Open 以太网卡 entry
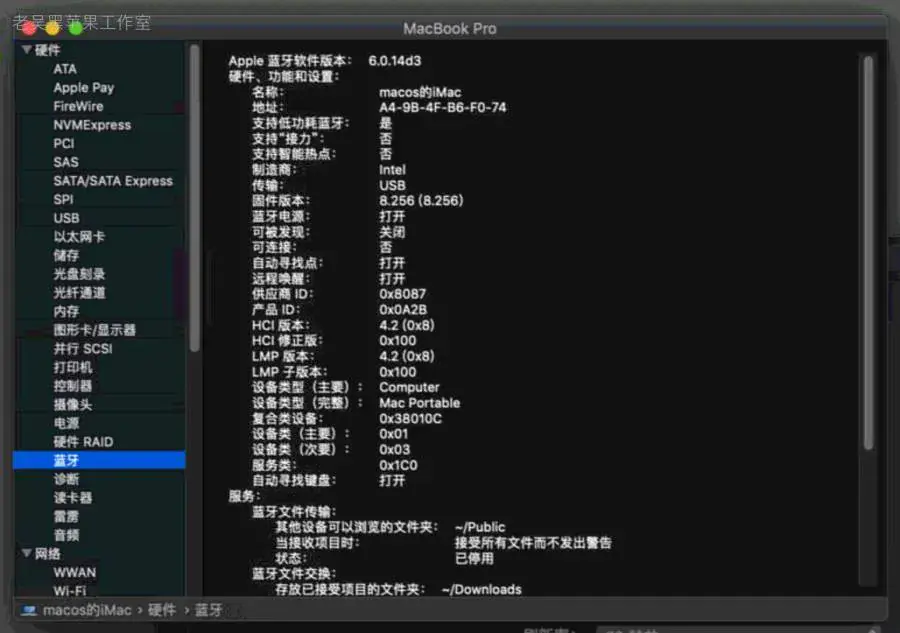The height and width of the screenshot is (633, 900). pyautogui.click(x=79, y=237)
